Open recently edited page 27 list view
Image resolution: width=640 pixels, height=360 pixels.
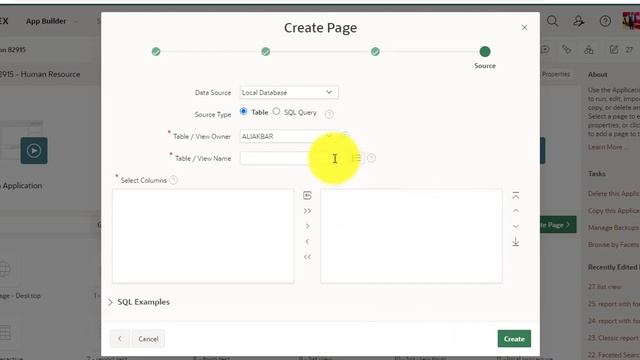(604, 287)
